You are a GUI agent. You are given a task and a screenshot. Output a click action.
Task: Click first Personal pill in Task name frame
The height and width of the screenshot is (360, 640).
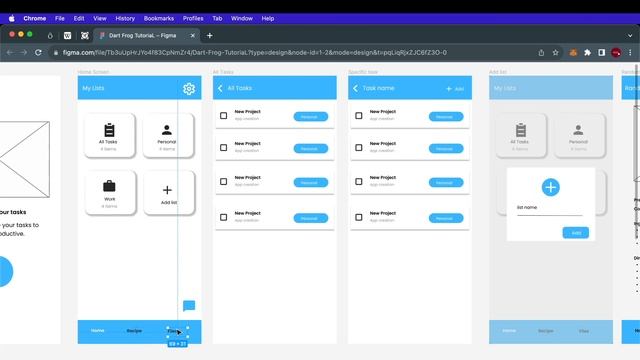pos(446,117)
